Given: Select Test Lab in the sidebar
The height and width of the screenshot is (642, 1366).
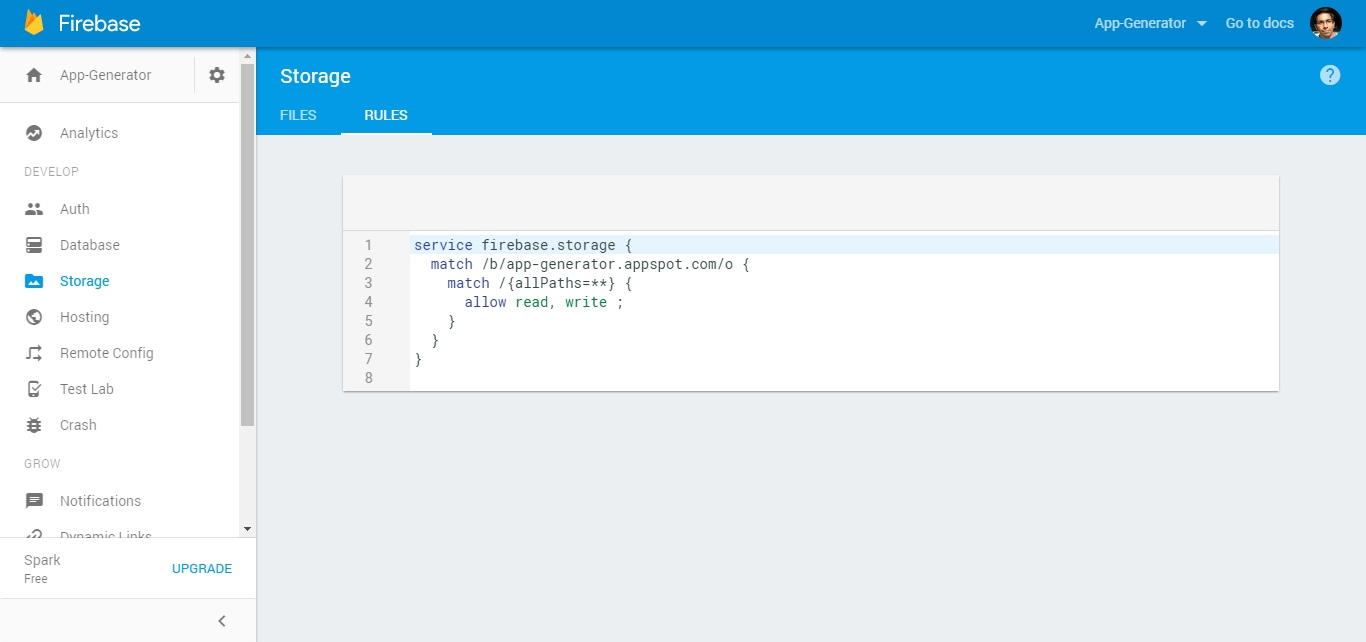Looking at the screenshot, I should point(88,388).
